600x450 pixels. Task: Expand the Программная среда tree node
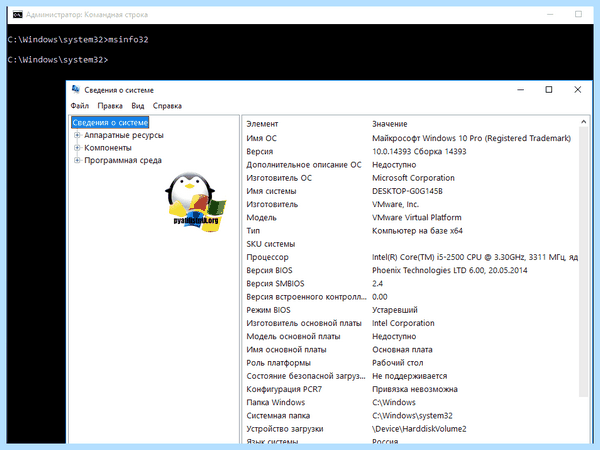point(77,160)
